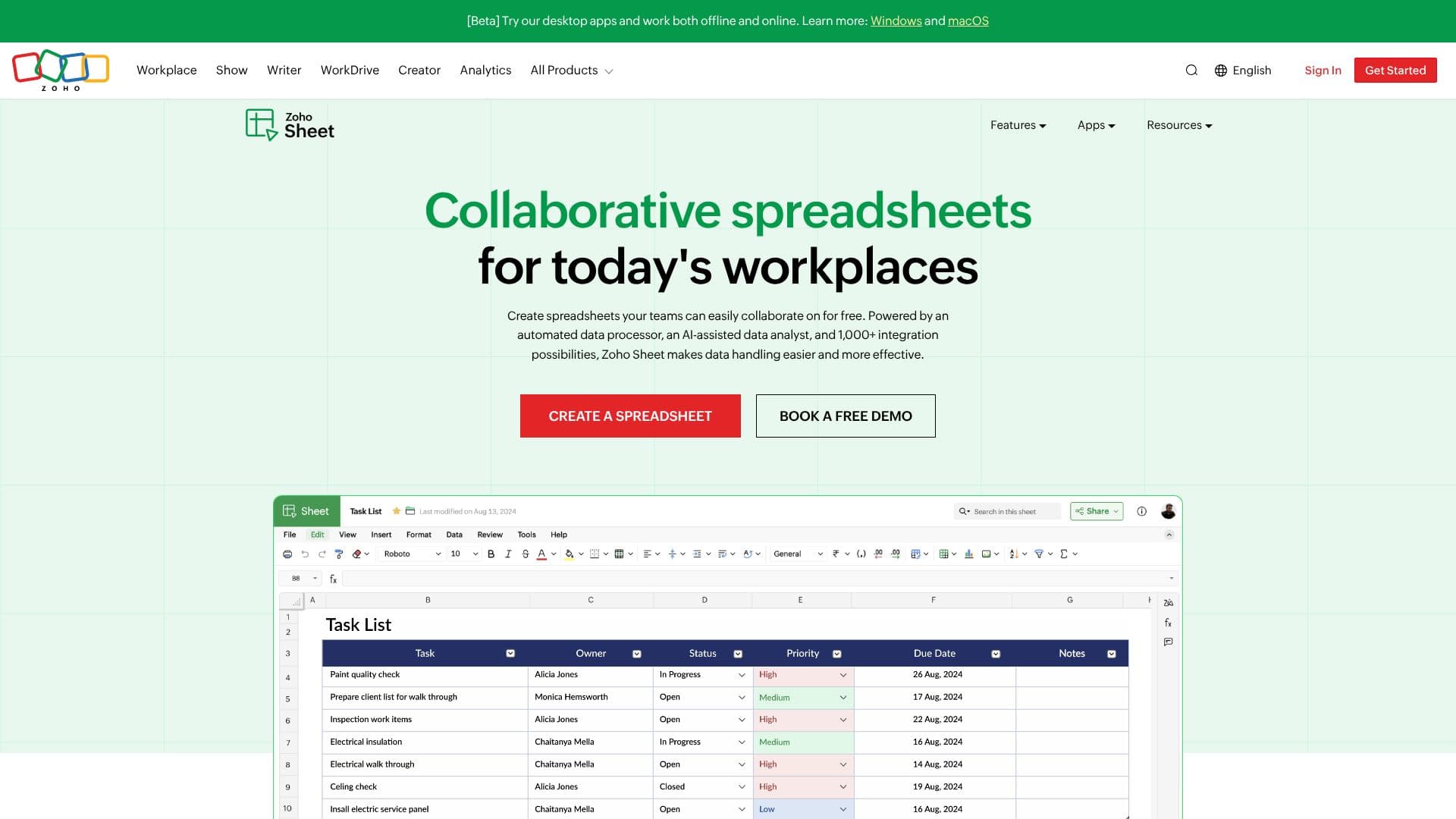Click the text color A with red underline
1456x819 pixels.
pos(541,554)
